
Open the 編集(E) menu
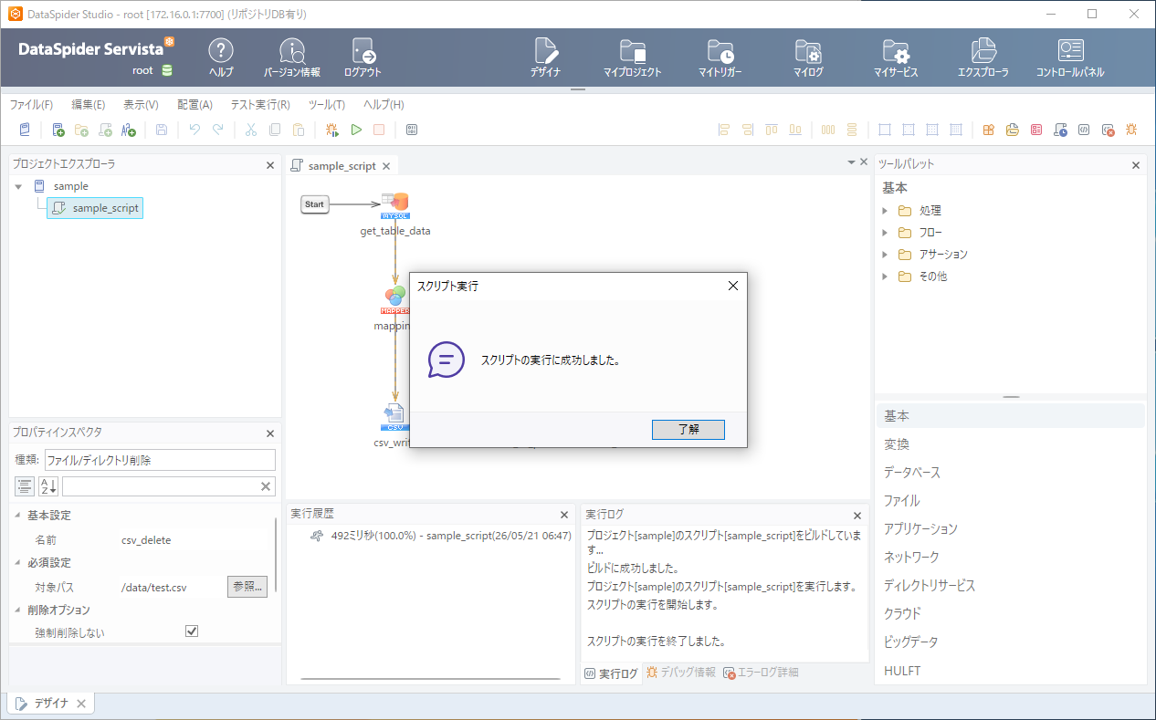point(88,105)
